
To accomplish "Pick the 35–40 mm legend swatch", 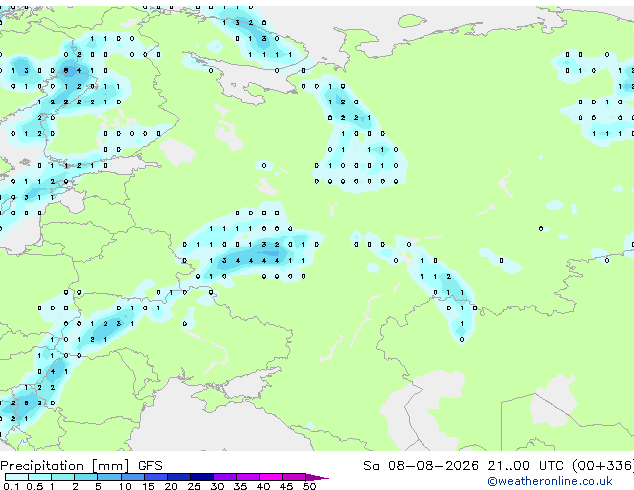I will 248,477.
